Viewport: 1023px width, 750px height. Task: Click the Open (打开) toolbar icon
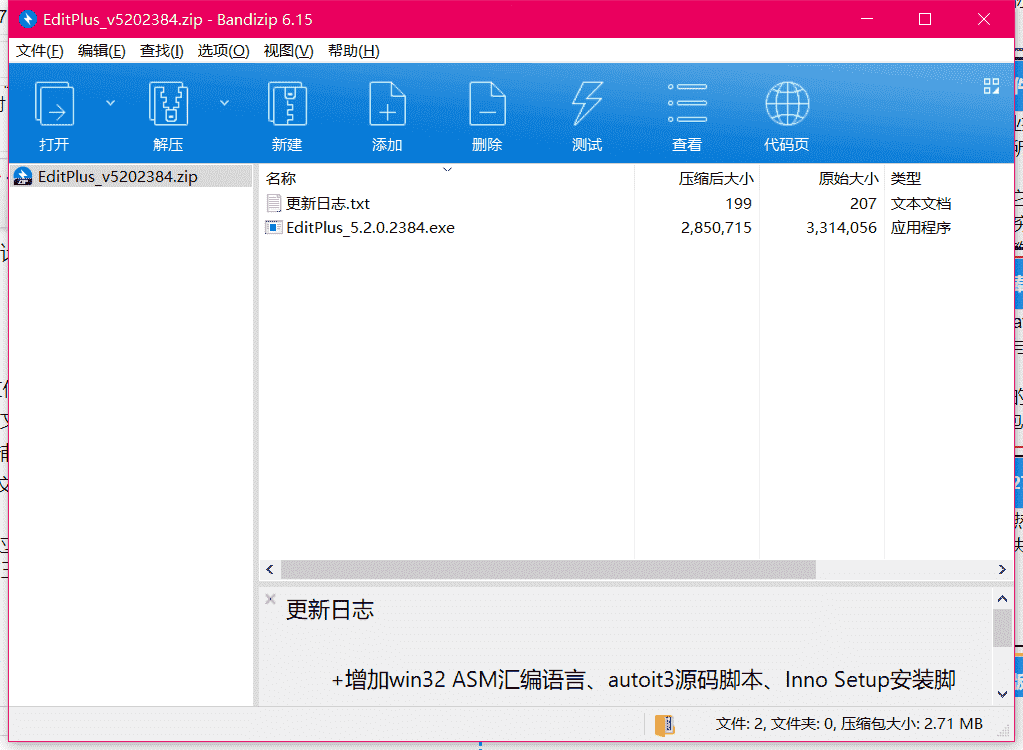pyautogui.click(x=54, y=104)
